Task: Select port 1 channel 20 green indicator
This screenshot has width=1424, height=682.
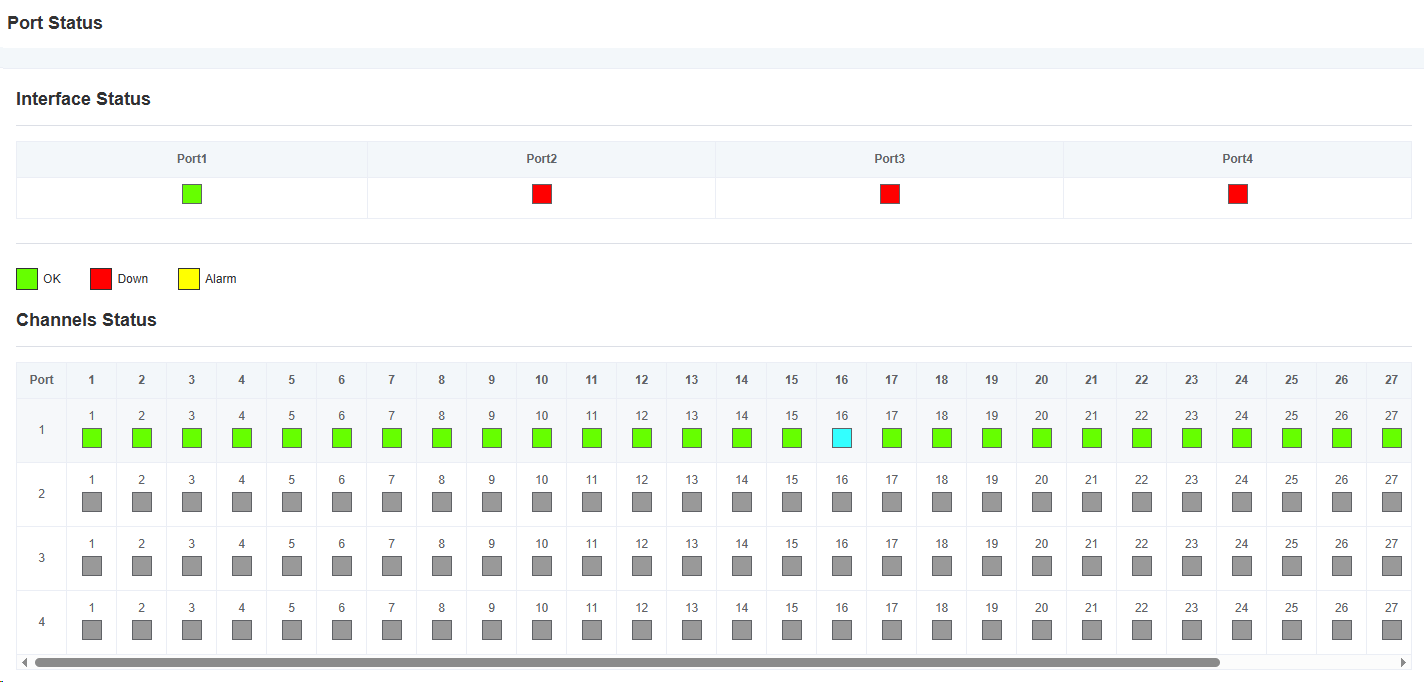Action: (x=1042, y=438)
